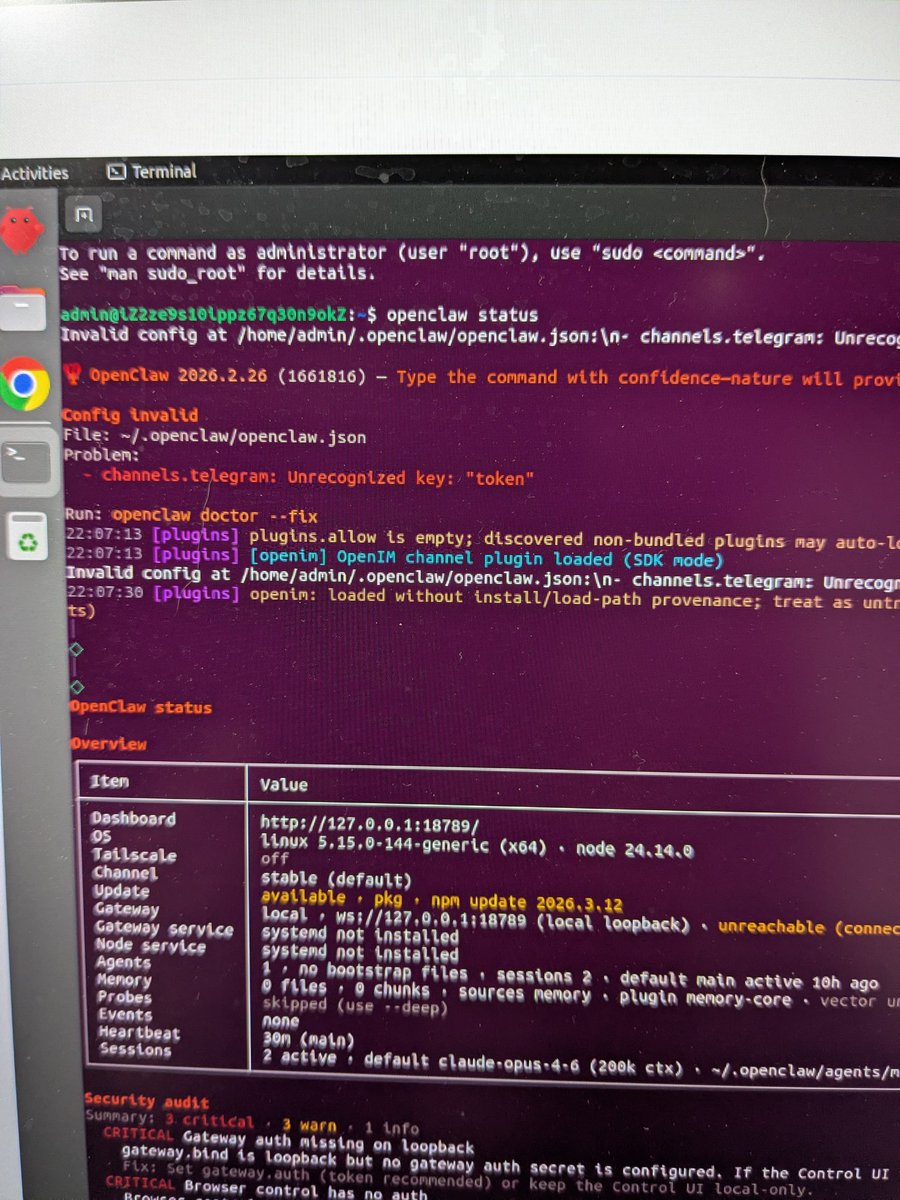Screen dimensions: 900x1200
Task: Open the Terminal app menu in top bar
Action: [152, 172]
